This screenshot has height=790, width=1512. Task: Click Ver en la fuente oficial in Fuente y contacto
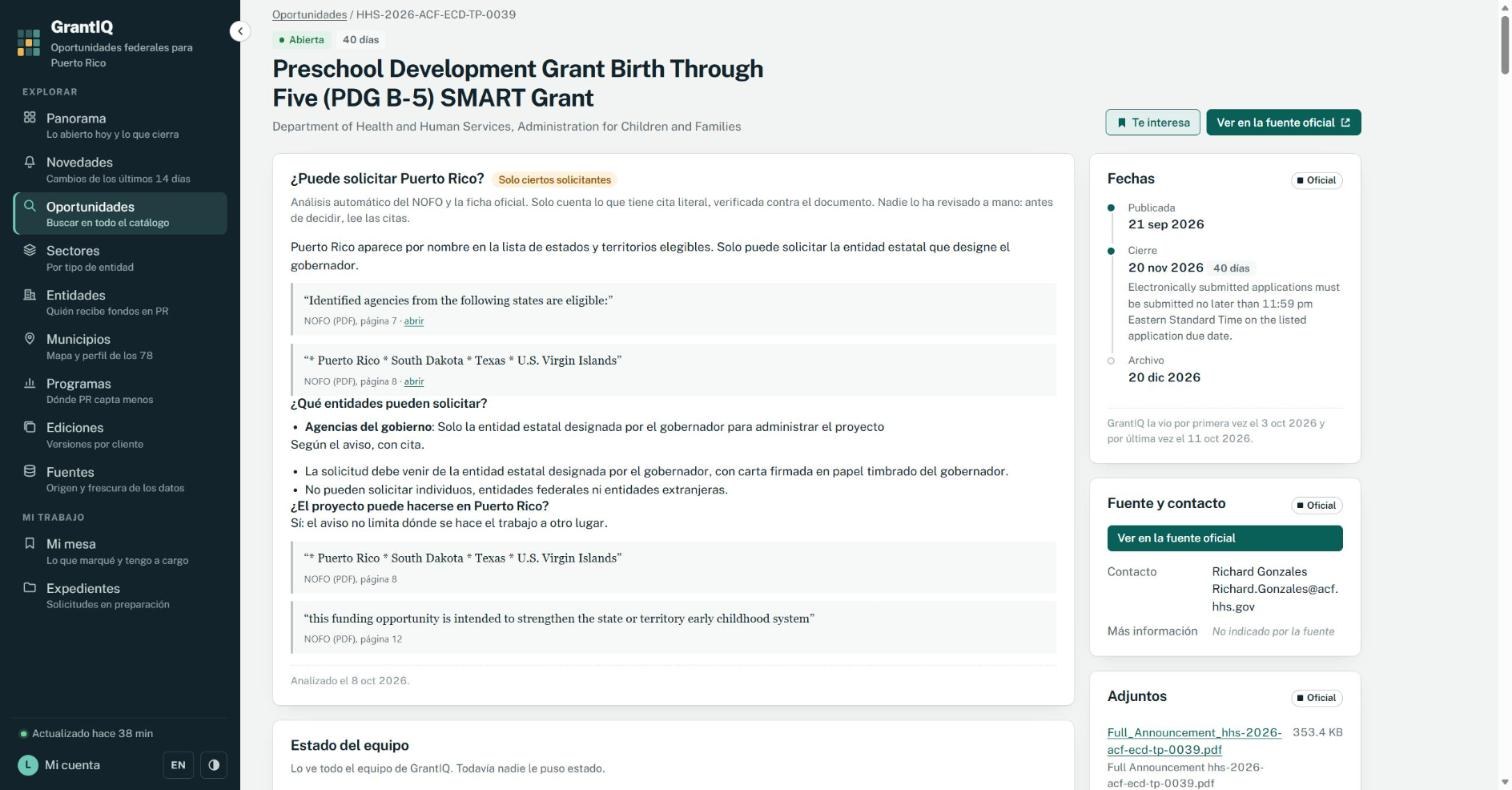(x=1225, y=538)
